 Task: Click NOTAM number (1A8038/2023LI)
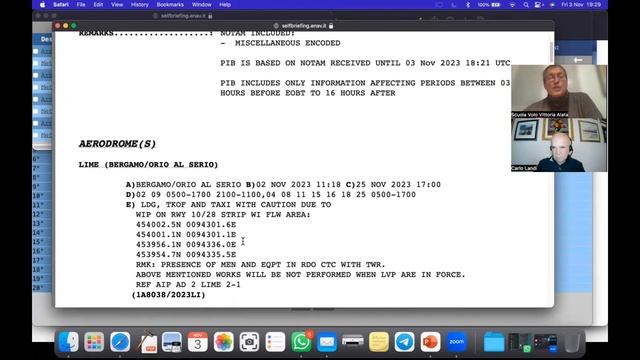click(x=168, y=295)
